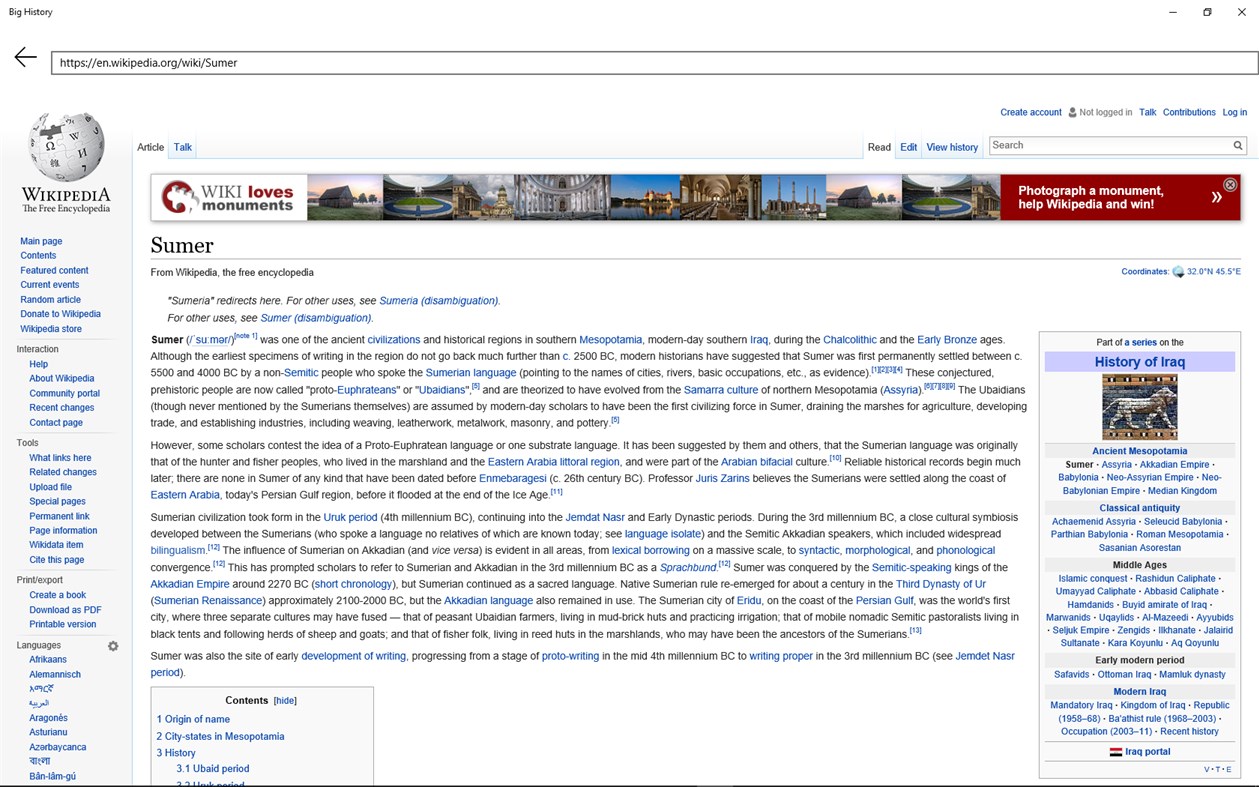The height and width of the screenshot is (787, 1259).
Task: Click the search magnifier icon
Action: (1238, 146)
